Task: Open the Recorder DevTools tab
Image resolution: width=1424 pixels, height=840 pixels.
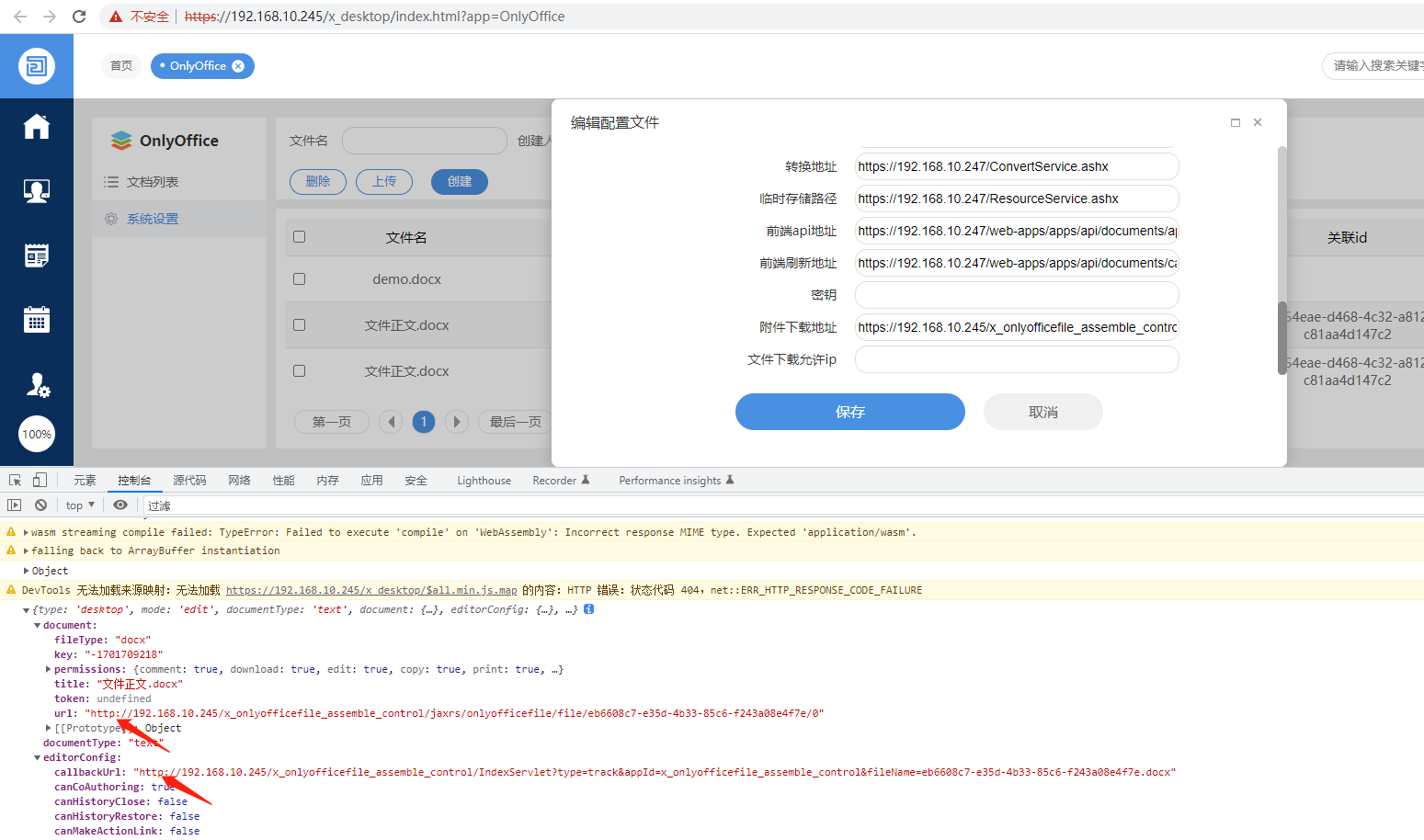Action: tap(561, 480)
